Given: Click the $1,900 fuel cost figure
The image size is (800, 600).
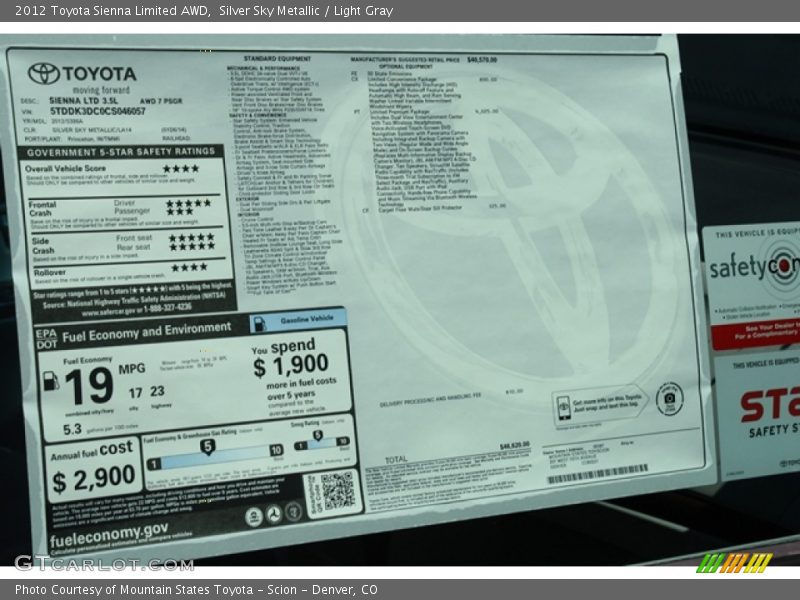Looking at the screenshot, I should tap(291, 366).
